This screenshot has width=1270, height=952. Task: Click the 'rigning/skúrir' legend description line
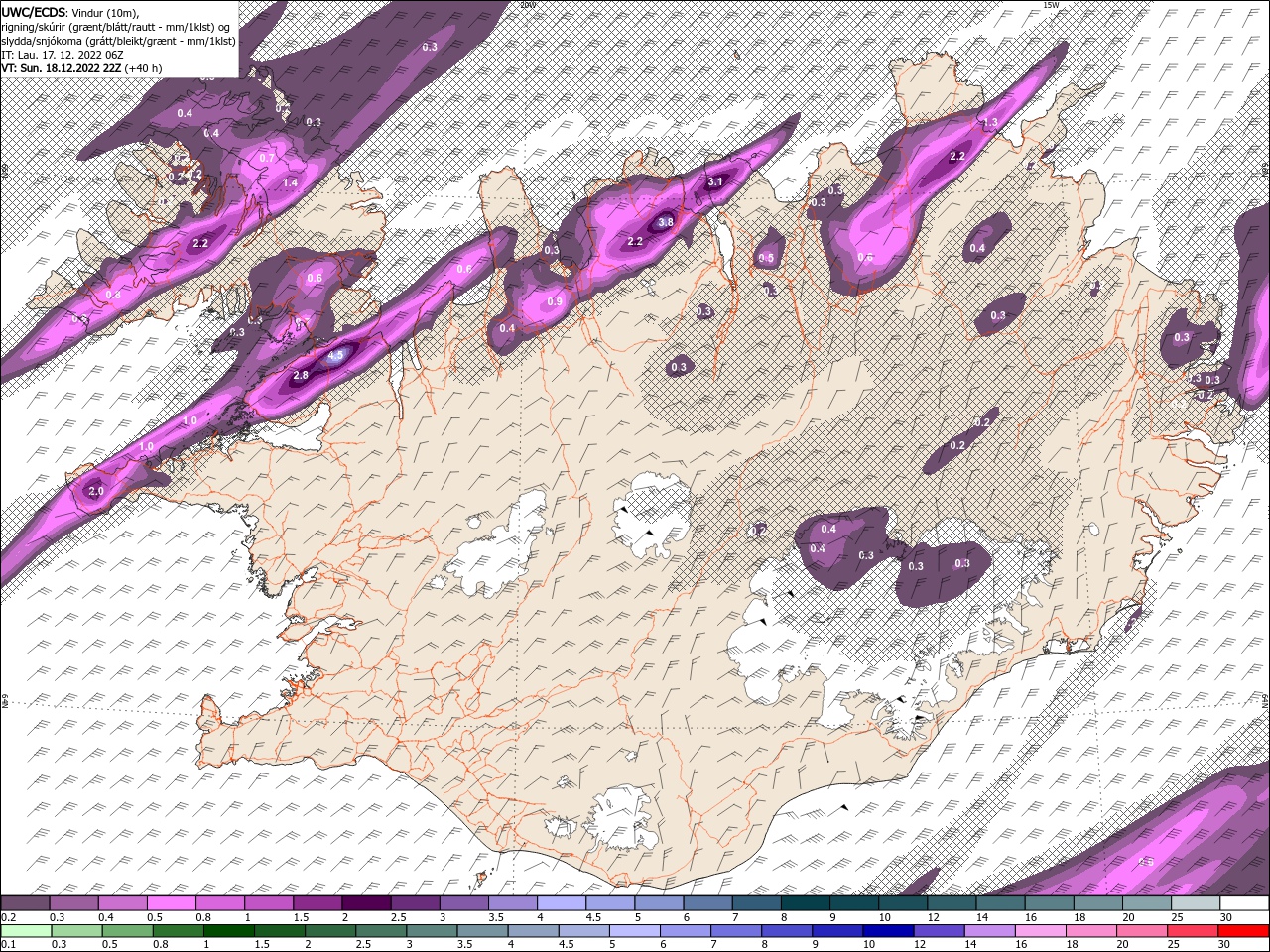116,27
